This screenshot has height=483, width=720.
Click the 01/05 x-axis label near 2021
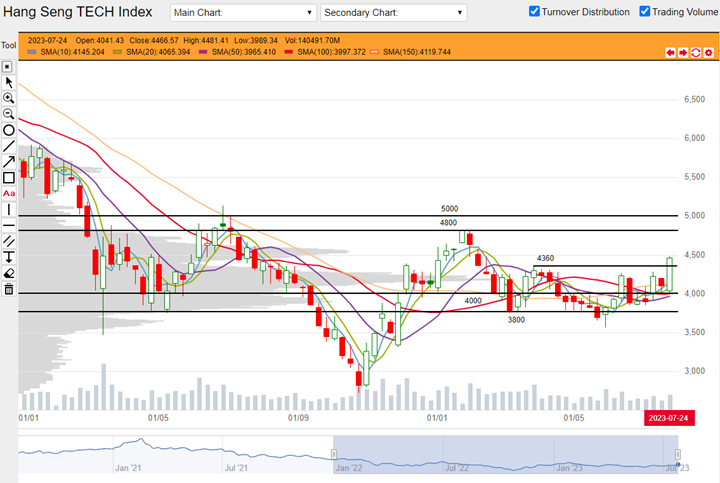158,418
